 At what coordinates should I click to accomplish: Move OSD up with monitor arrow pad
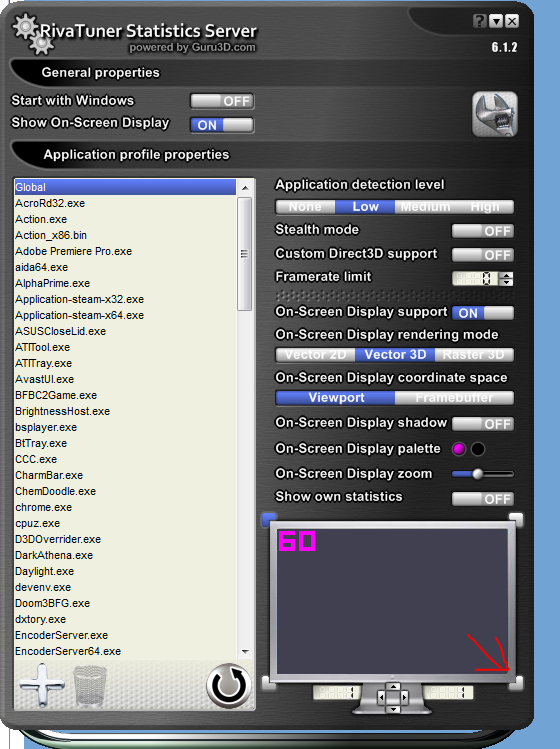click(x=393, y=687)
